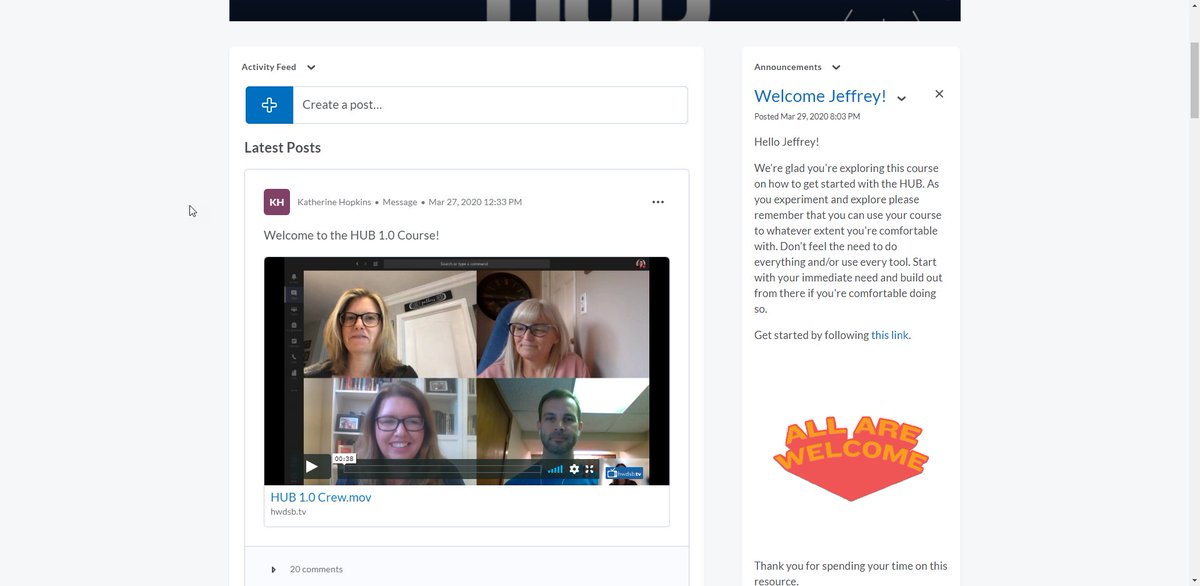
Task: Adjust the video volume bars
Action: [x=555, y=469]
